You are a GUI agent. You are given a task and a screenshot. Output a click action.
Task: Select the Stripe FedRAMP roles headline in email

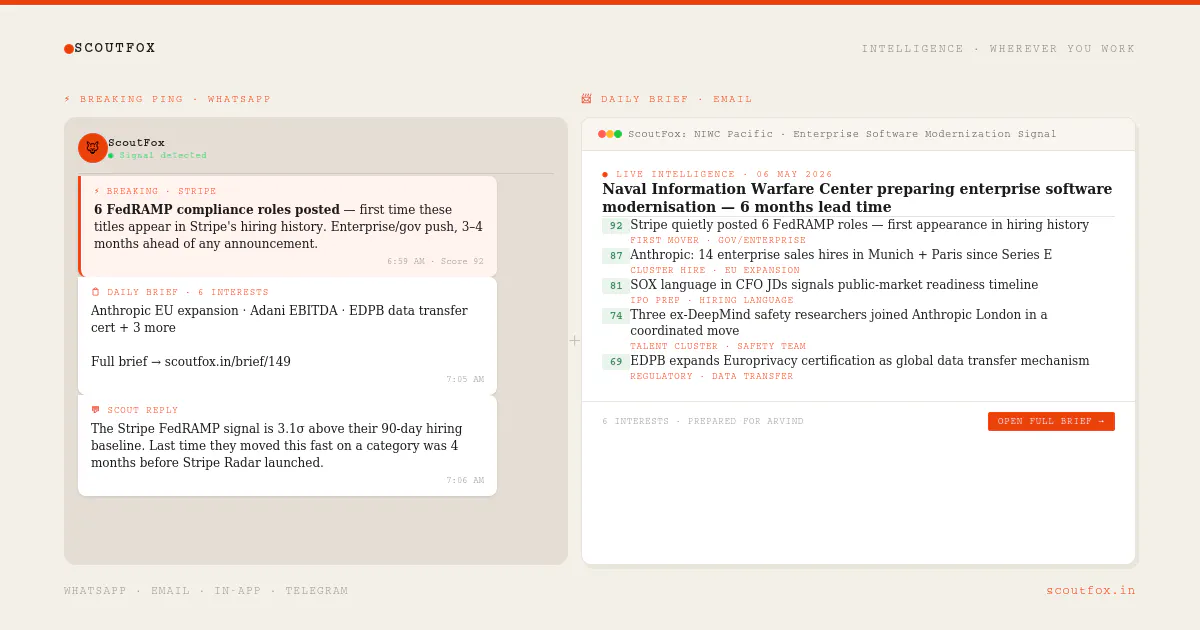859,225
